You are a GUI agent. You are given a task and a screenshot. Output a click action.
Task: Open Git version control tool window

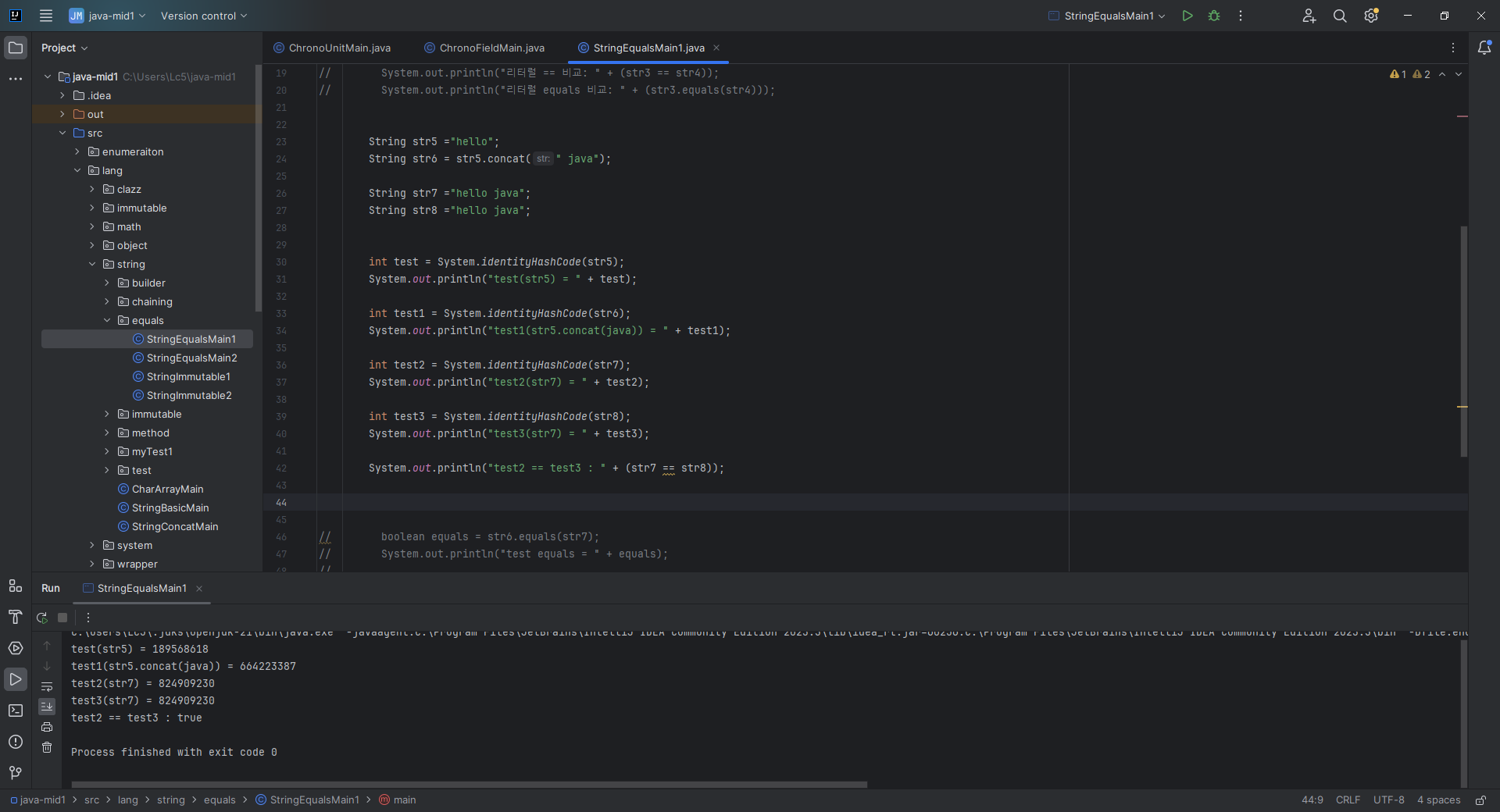point(16,773)
